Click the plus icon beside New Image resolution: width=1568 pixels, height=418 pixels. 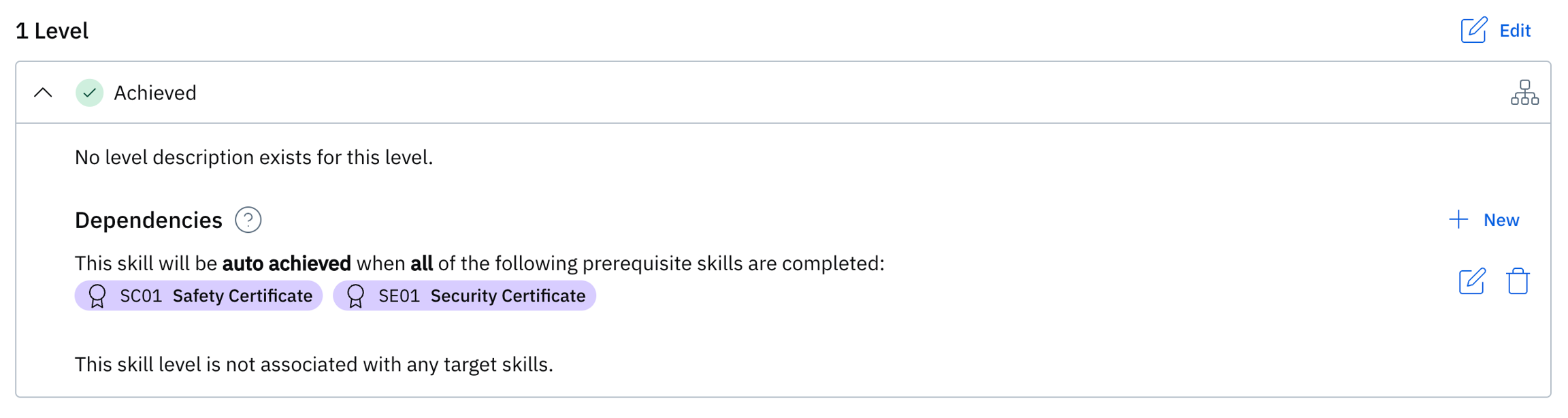click(x=1458, y=219)
